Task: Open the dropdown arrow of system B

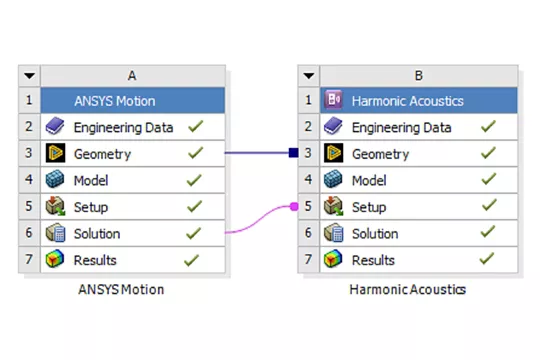Action: (309, 75)
